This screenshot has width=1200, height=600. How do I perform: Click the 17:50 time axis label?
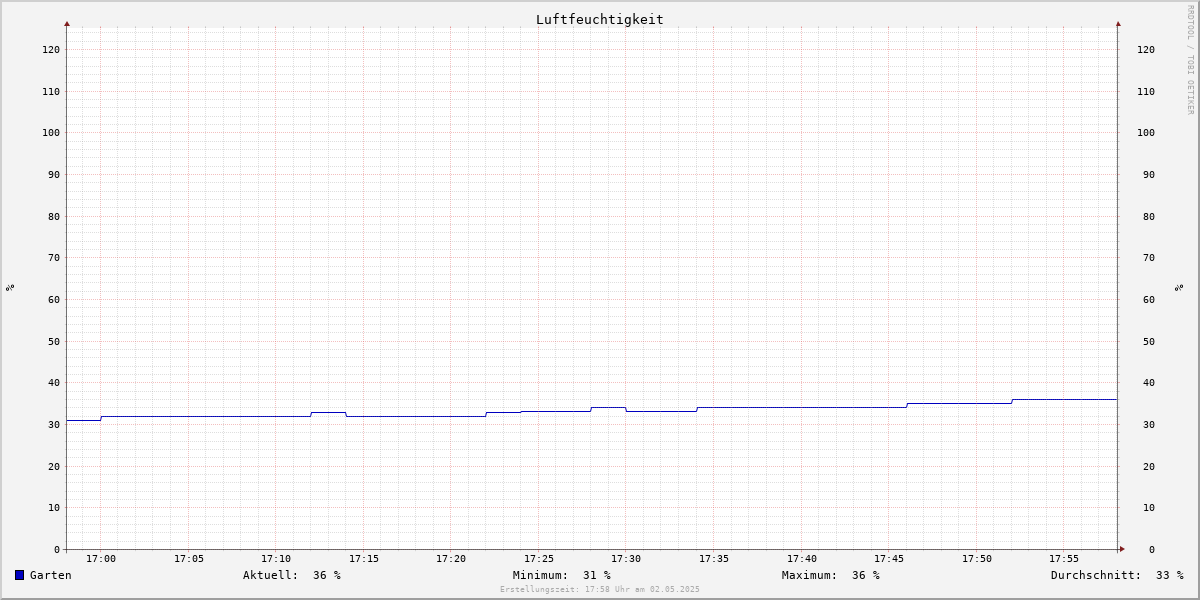(x=977, y=559)
